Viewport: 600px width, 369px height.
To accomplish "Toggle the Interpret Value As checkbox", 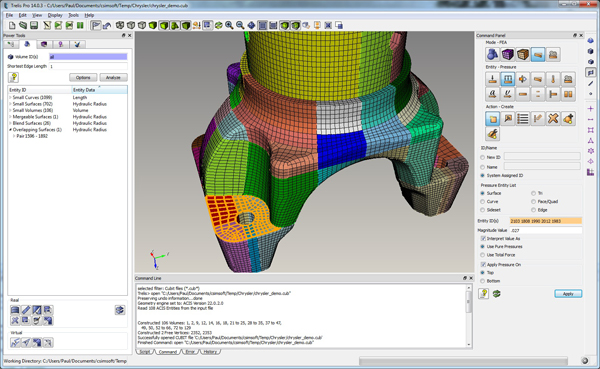I will [x=483, y=238].
